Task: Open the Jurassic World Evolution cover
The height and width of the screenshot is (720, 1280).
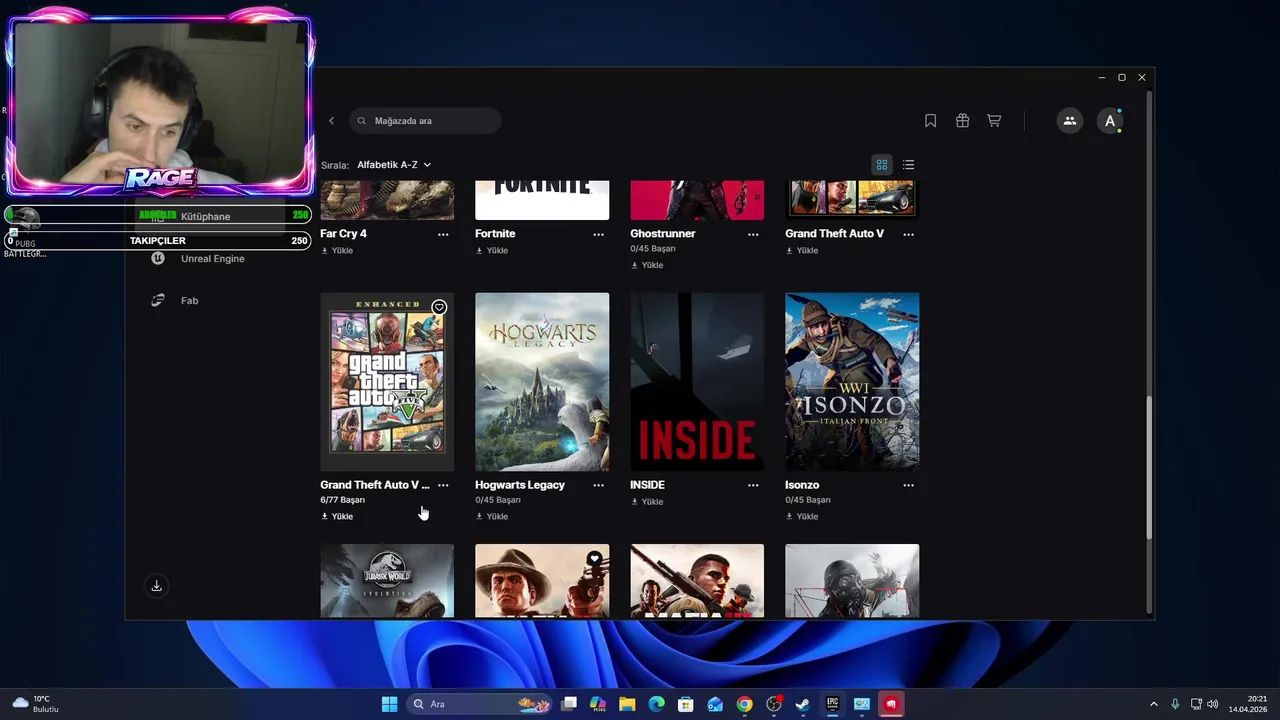Action: pyautogui.click(x=387, y=581)
